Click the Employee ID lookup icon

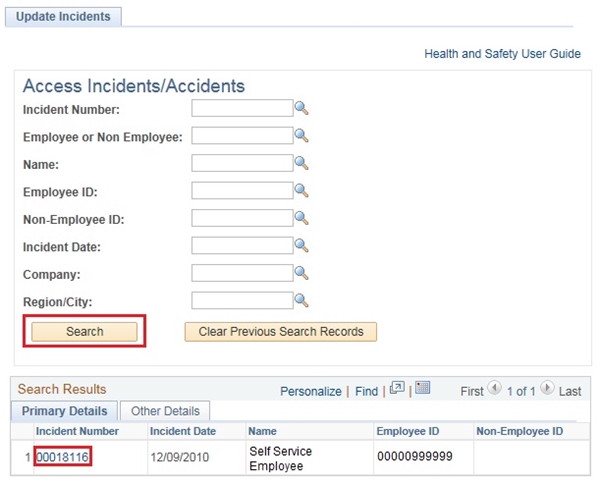point(301,190)
